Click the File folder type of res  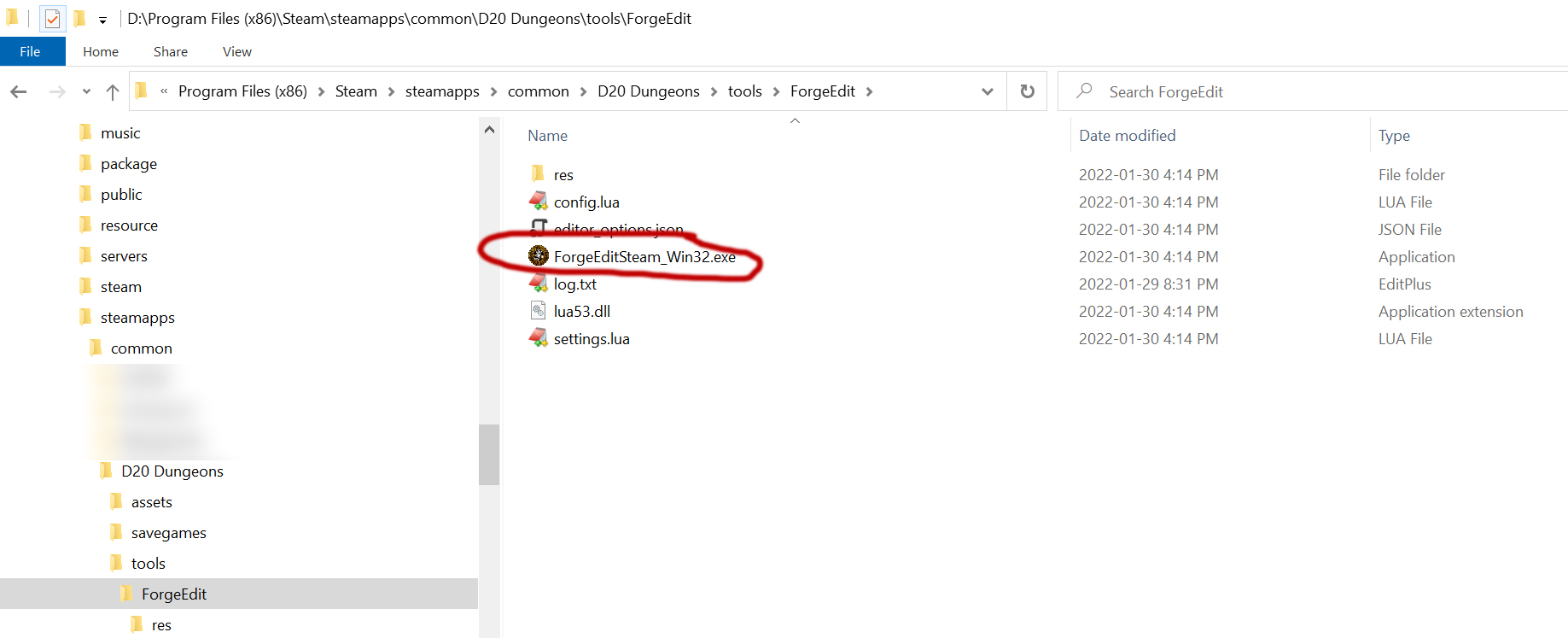1412,175
